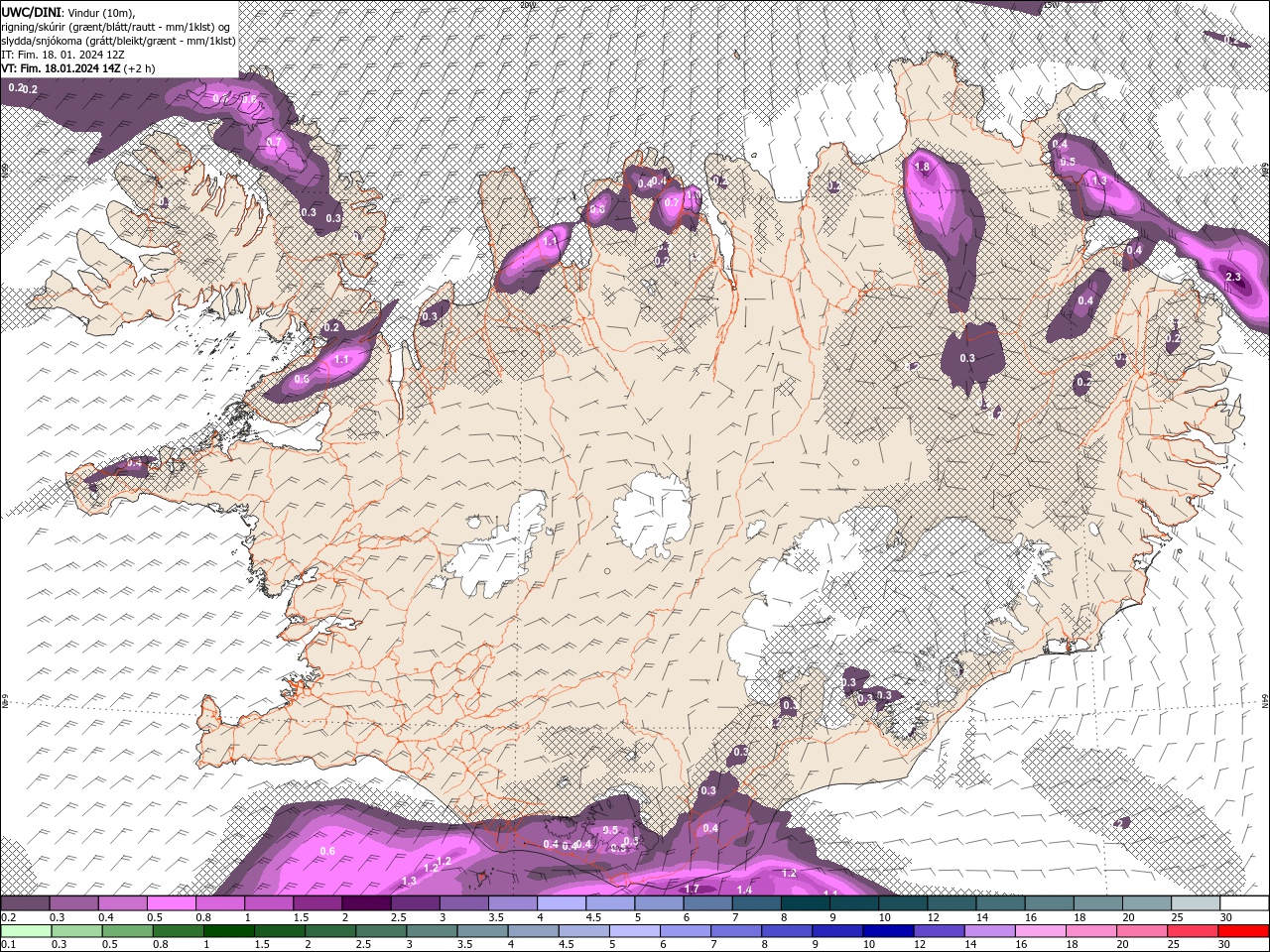Pick the white 30 snow legend swatch
Viewport: 1270px width, 952px height.
pos(1243,903)
